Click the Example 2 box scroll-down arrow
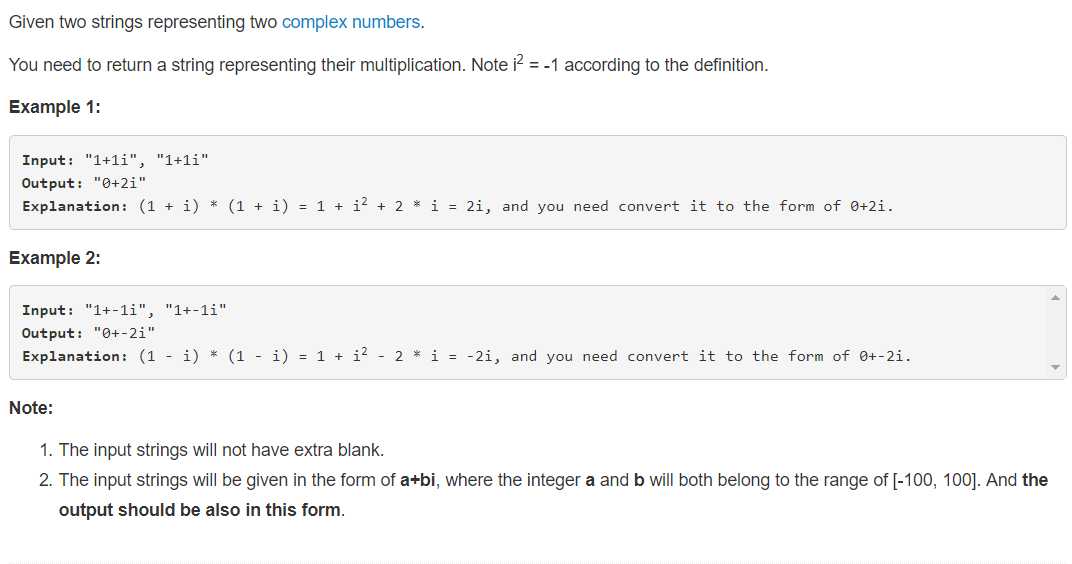 [1055, 367]
